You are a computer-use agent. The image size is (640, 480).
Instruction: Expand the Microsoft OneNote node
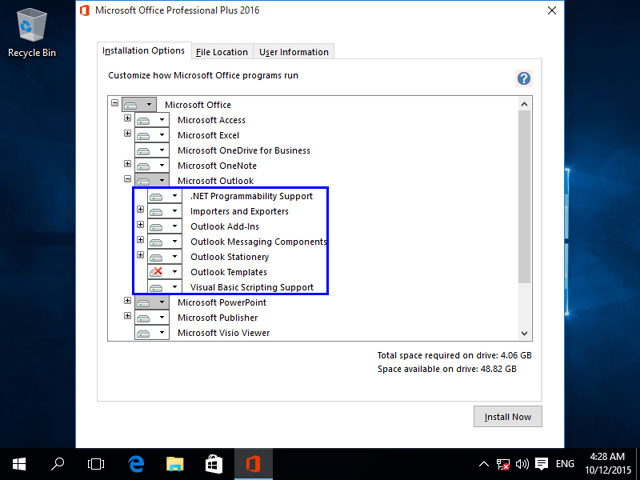tap(127, 164)
